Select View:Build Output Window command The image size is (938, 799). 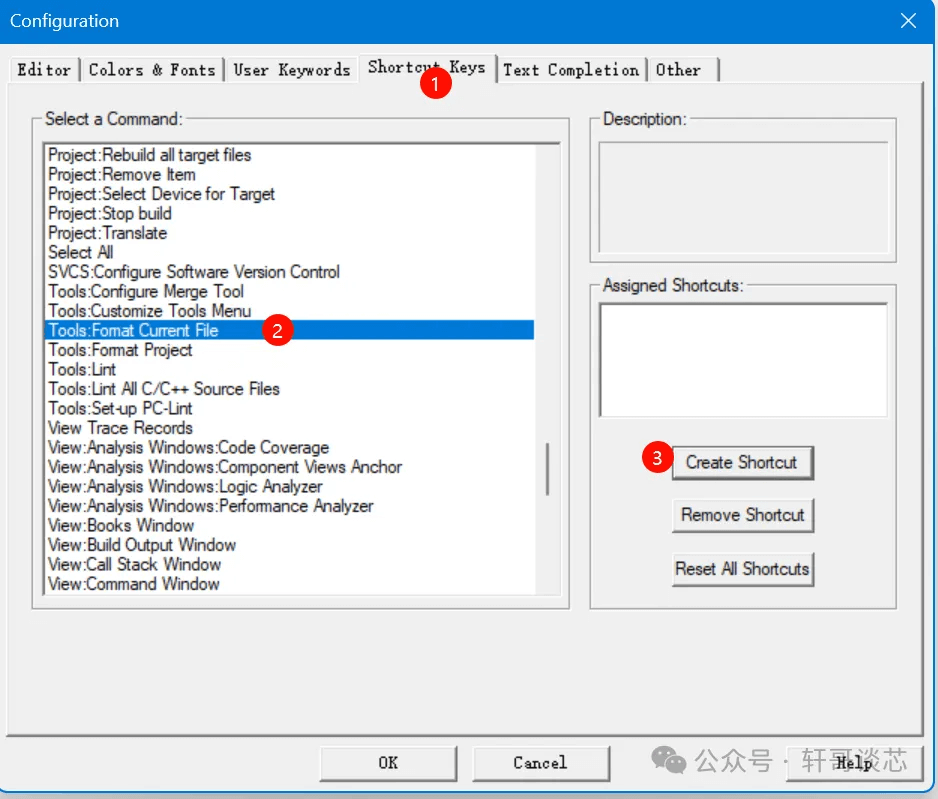(x=142, y=545)
